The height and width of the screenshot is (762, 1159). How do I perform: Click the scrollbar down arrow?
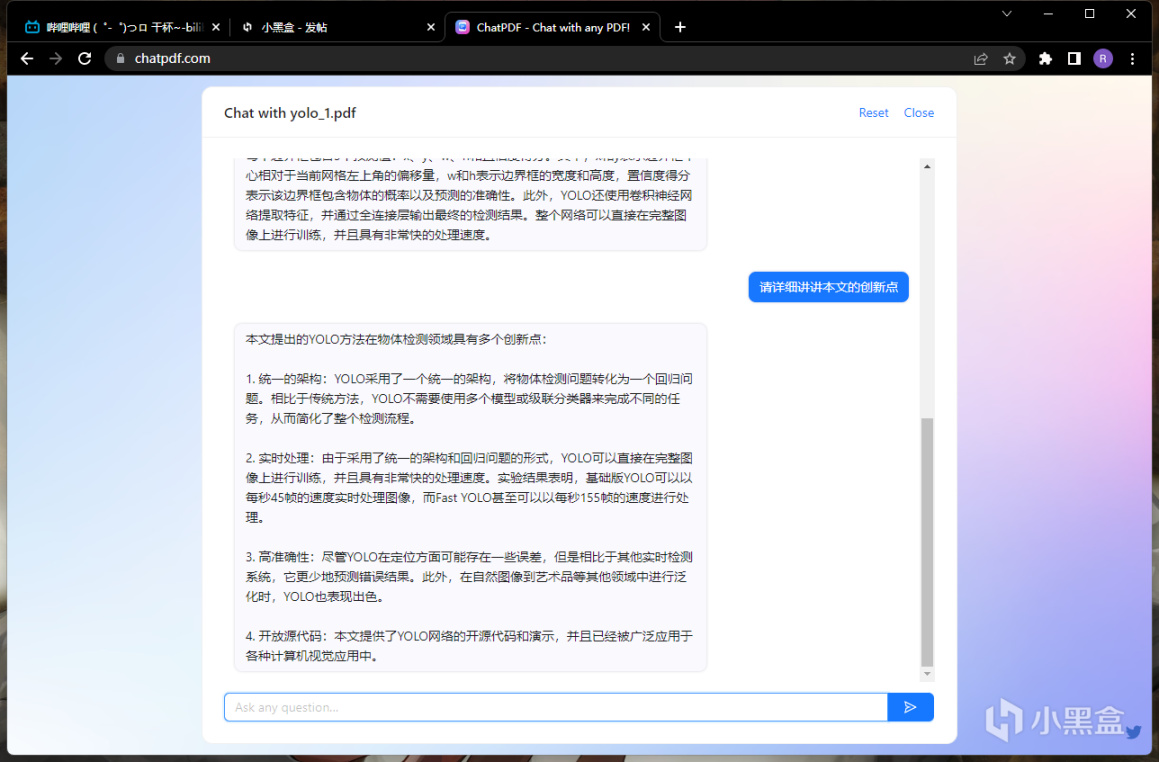point(927,674)
